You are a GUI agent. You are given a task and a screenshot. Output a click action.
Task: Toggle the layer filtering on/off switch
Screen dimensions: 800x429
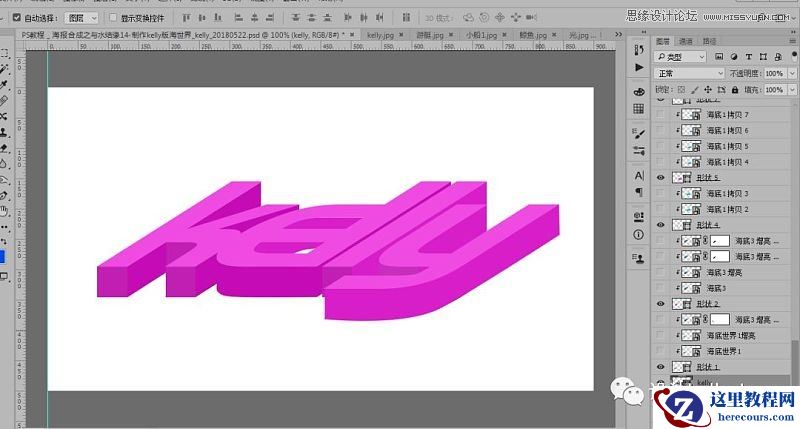pos(795,55)
